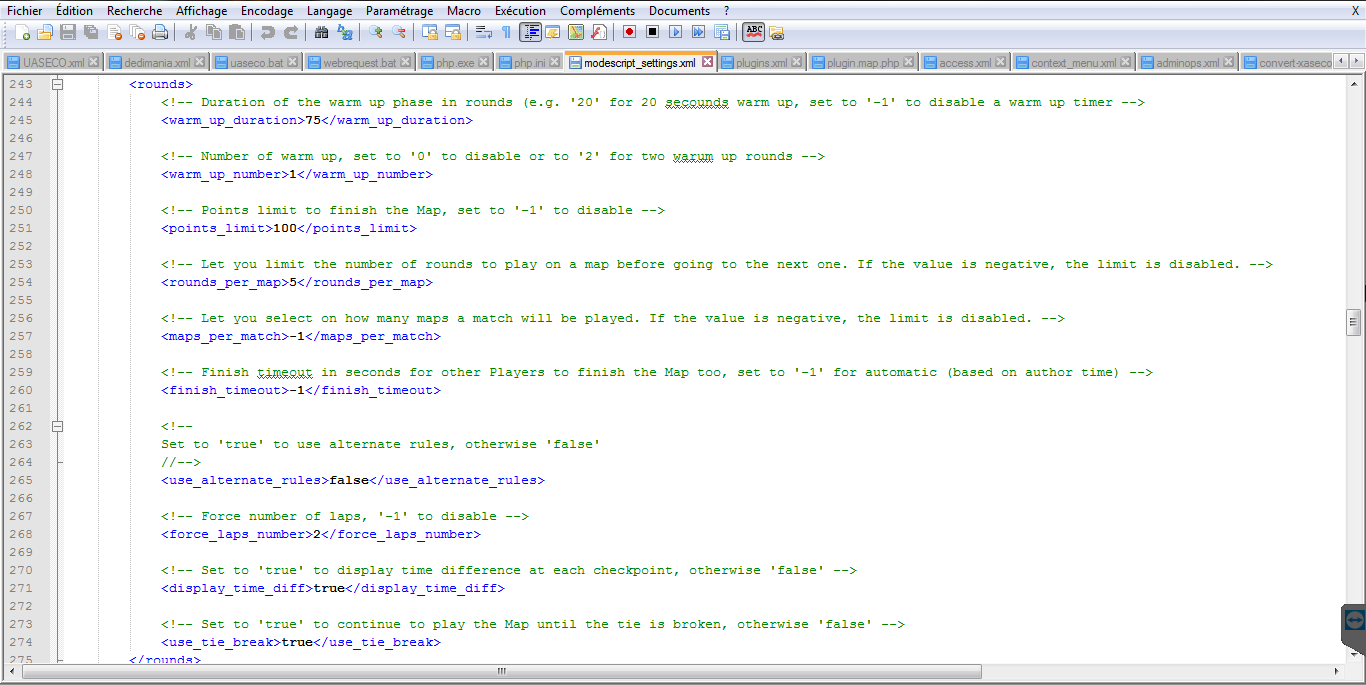Play back the recorded macro
The height and width of the screenshot is (685, 1366).
(675, 32)
